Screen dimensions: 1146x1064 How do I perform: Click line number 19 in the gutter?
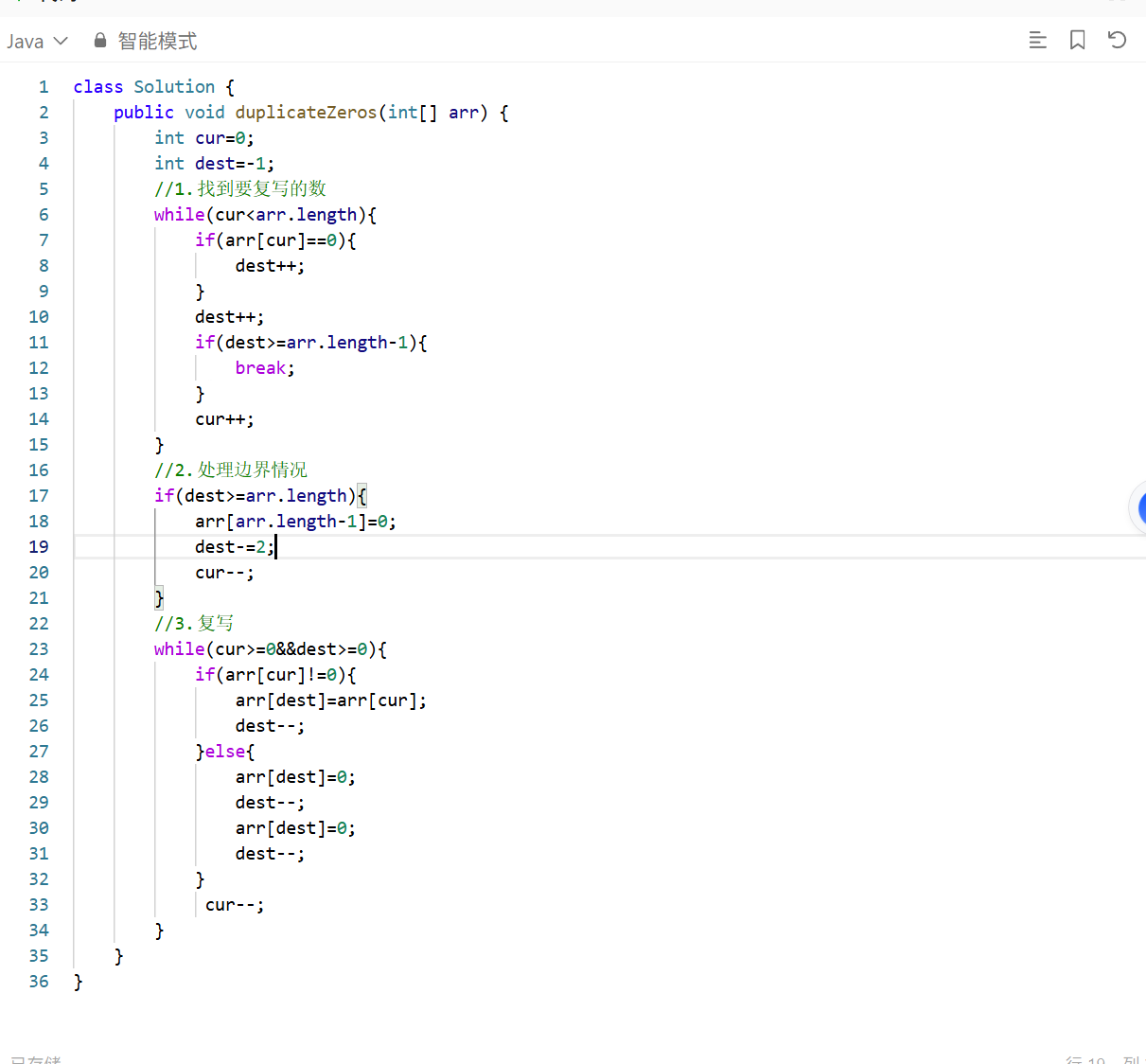39,547
